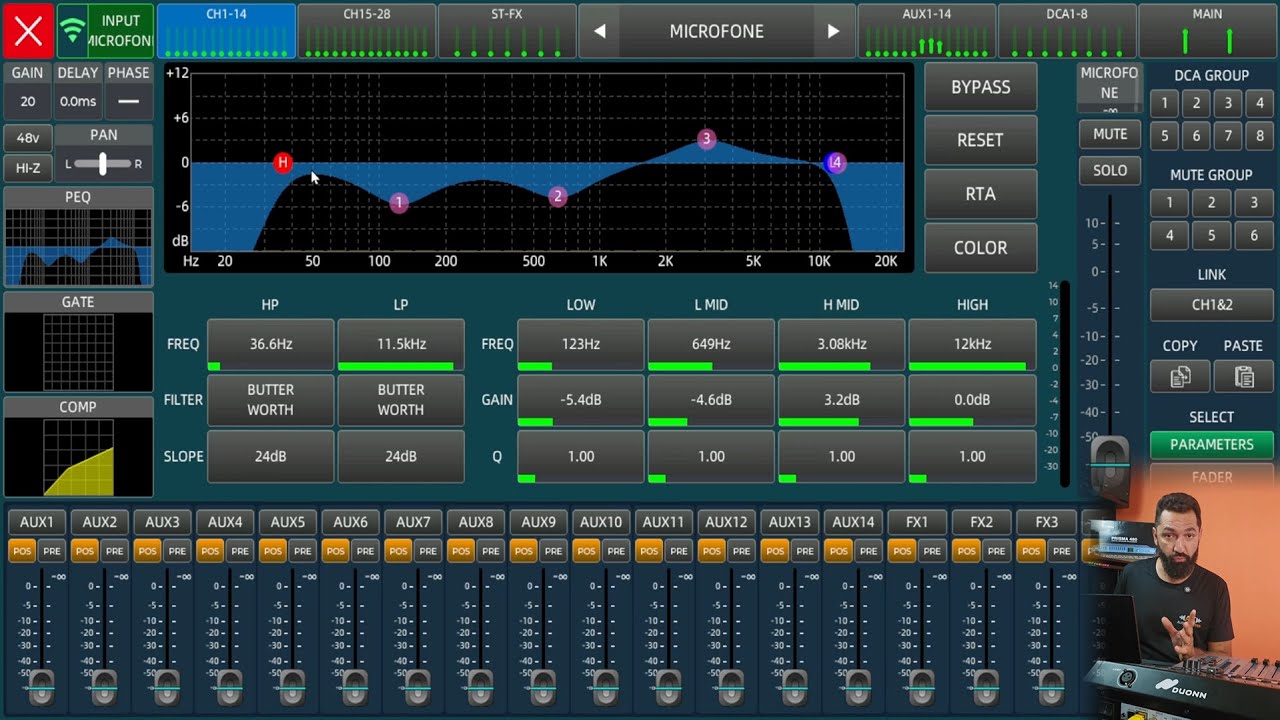1280x720 pixels.
Task: Set AUX5 send to PRE
Action: point(303,551)
